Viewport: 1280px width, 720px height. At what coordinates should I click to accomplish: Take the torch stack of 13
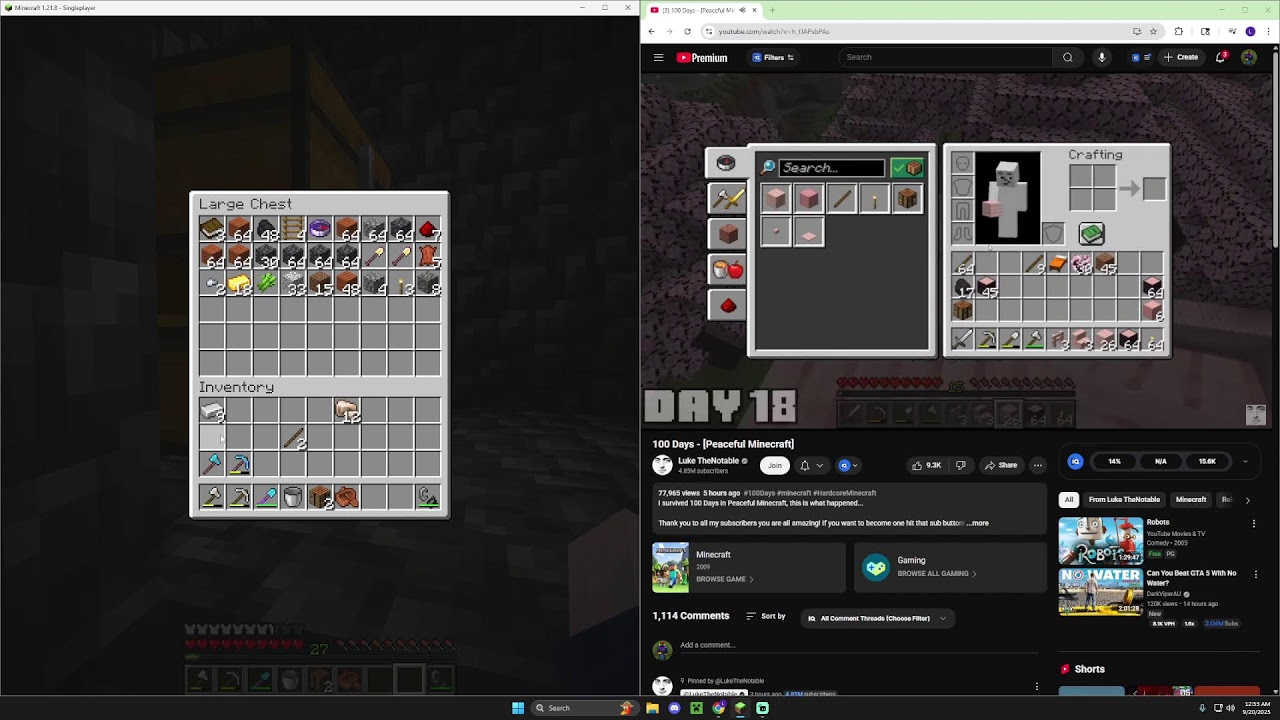(x=400, y=285)
